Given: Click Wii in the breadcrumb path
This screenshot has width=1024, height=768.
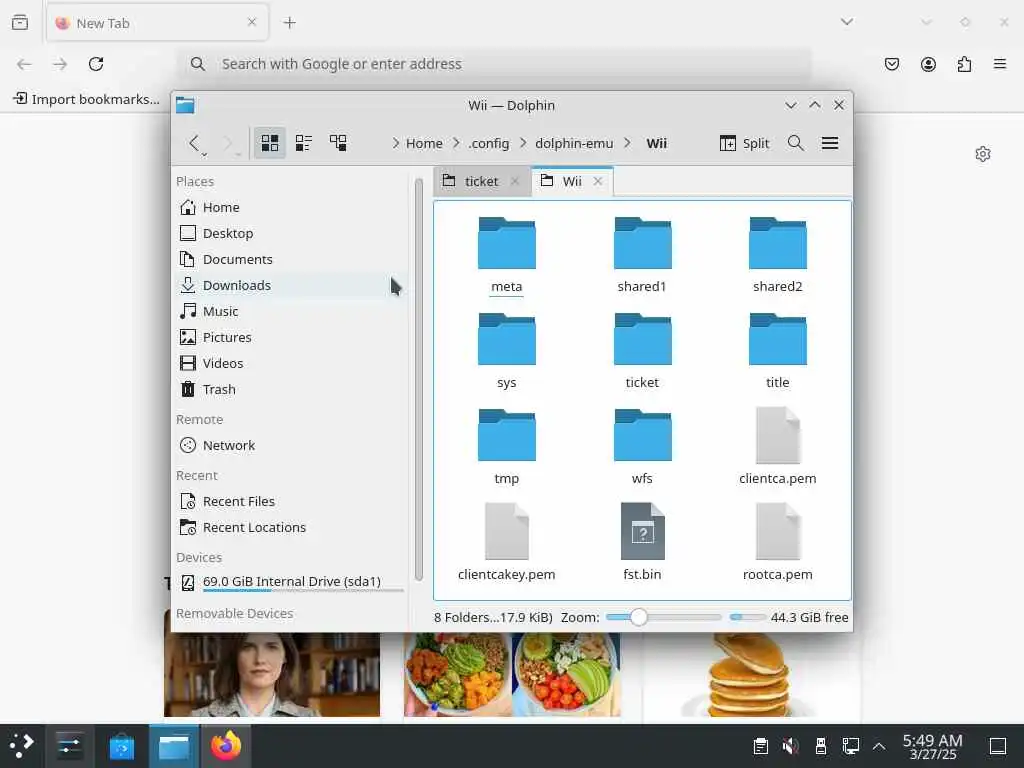Looking at the screenshot, I should click(x=656, y=143).
